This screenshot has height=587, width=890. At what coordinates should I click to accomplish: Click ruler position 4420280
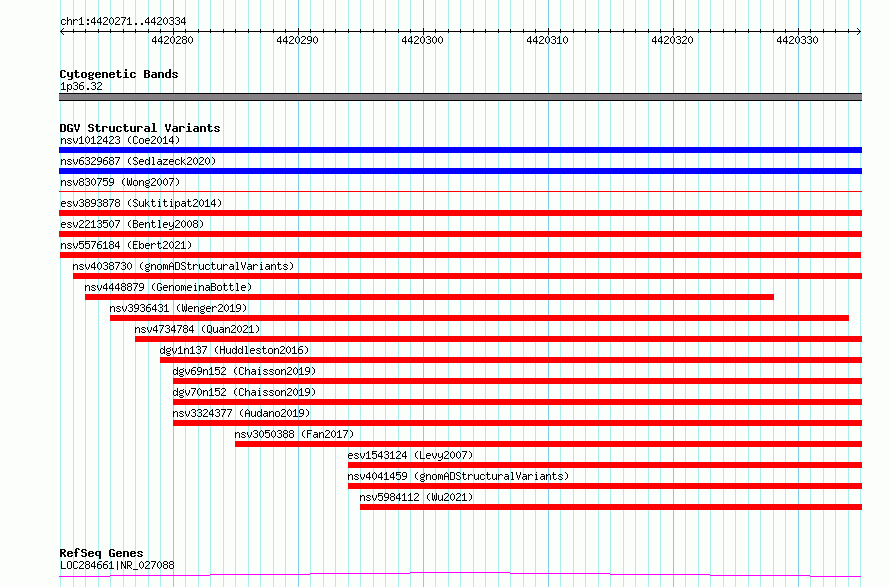[x=173, y=40]
